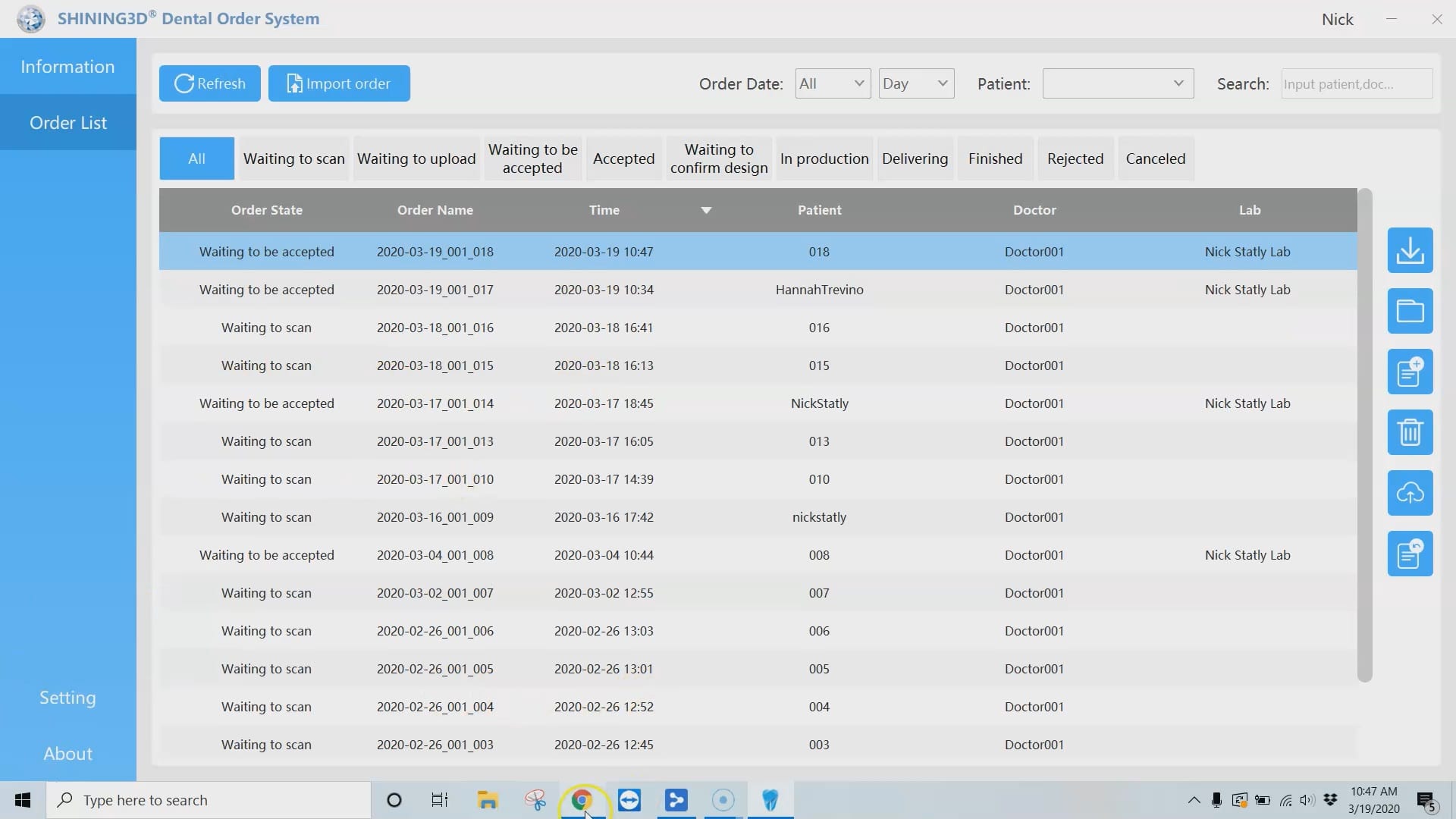Open Order List in the sidebar
The height and width of the screenshot is (819, 1456).
[68, 123]
